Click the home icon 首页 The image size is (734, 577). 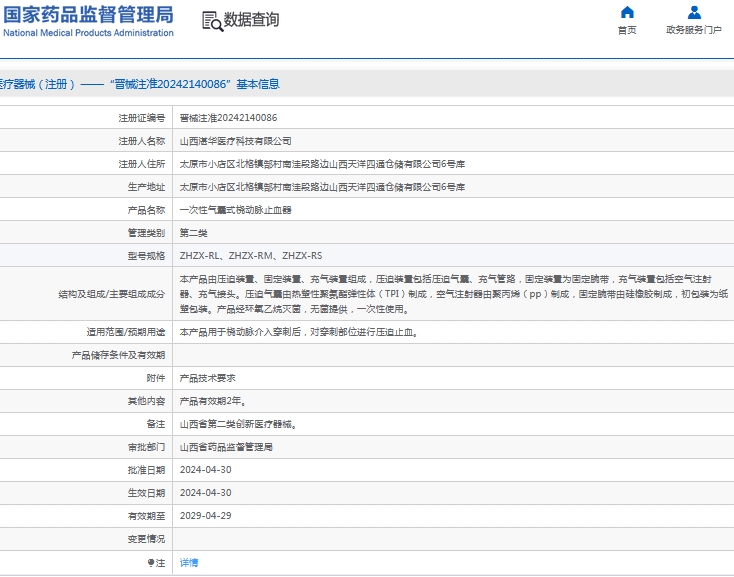(627, 12)
